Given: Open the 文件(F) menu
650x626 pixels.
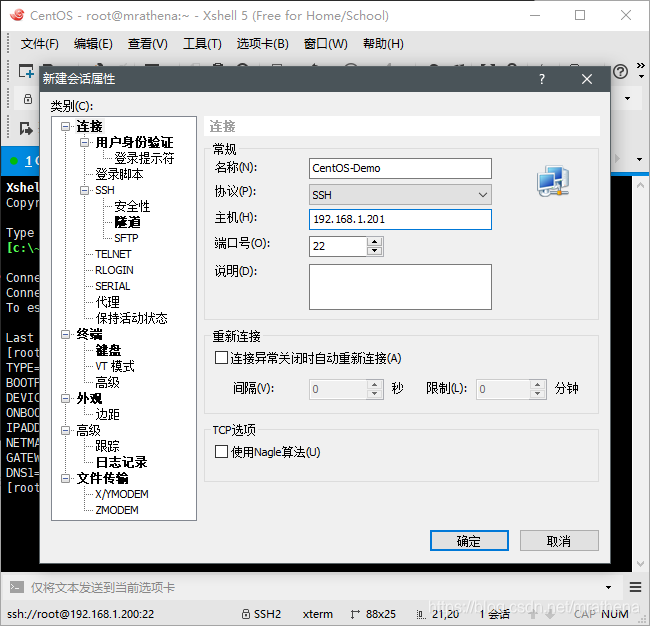Looking at the screenshot, I should [x=40, y=44].
